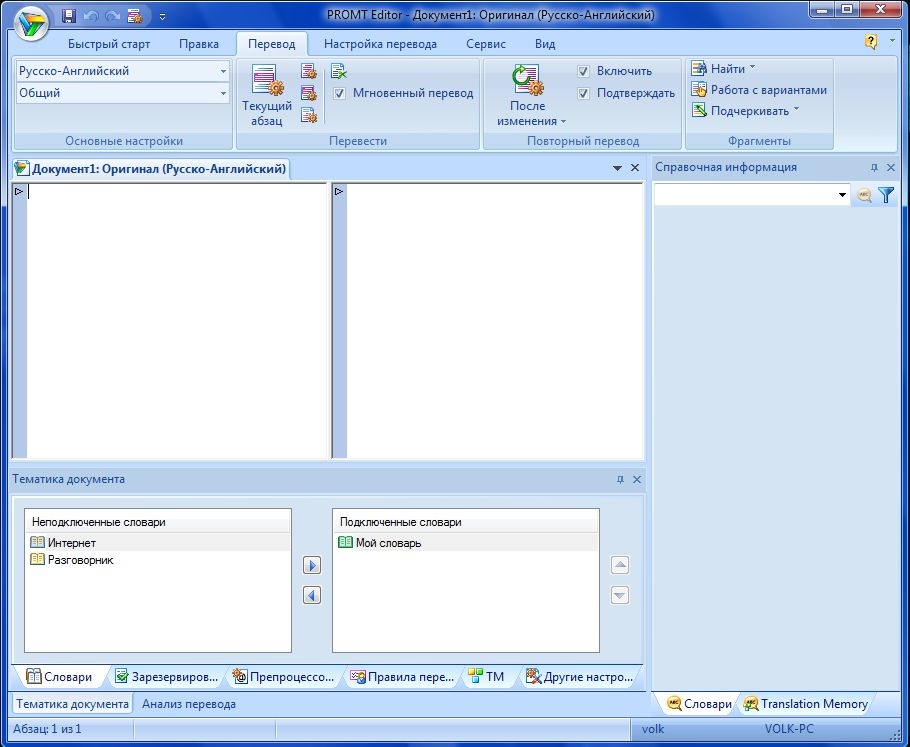Open the Общий topic dropdown
The height and width of the screenshot is (747, 910).
[x=223, y=93]
